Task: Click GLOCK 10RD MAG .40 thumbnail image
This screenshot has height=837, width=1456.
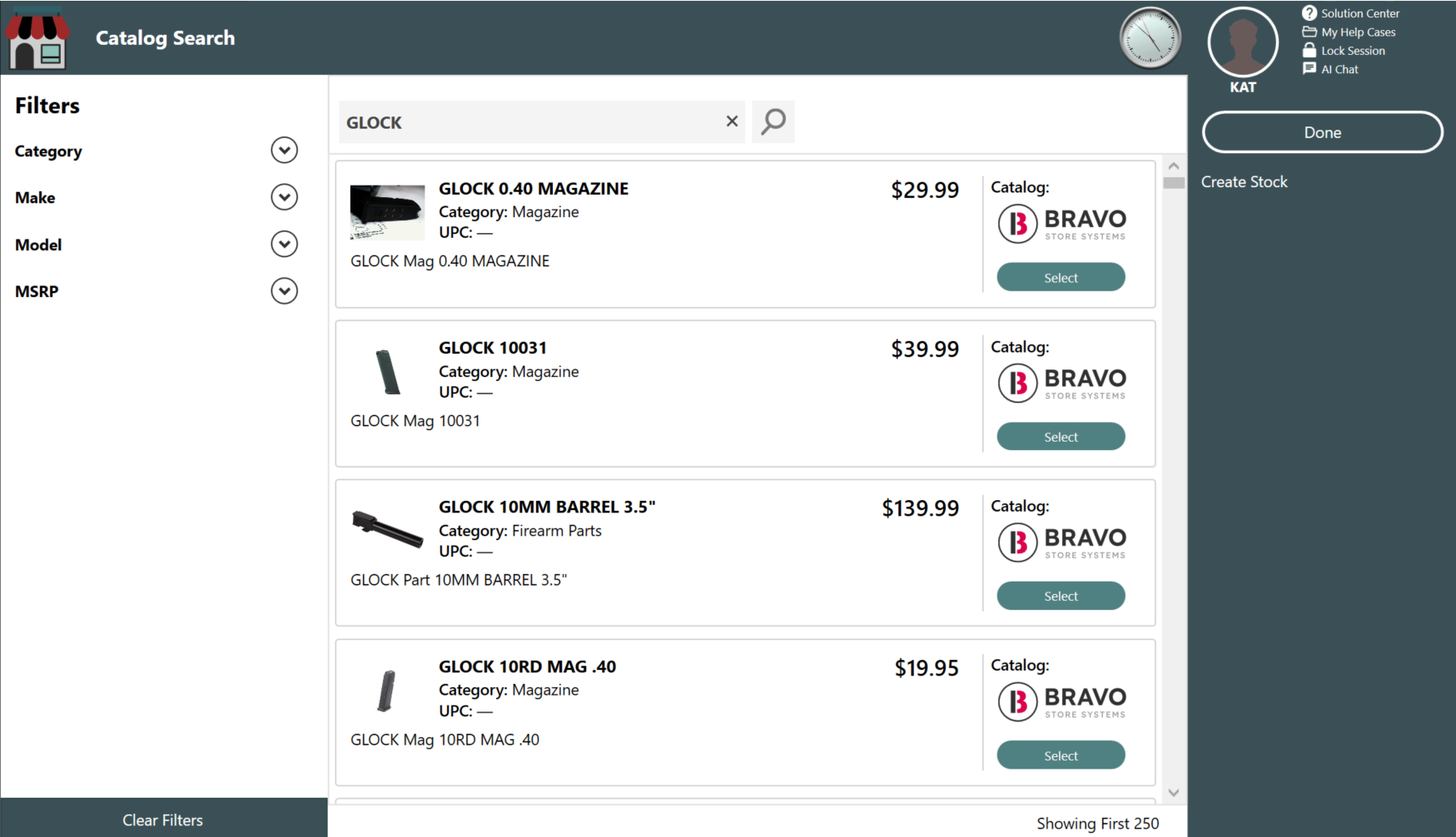Action: click(386, 691)
